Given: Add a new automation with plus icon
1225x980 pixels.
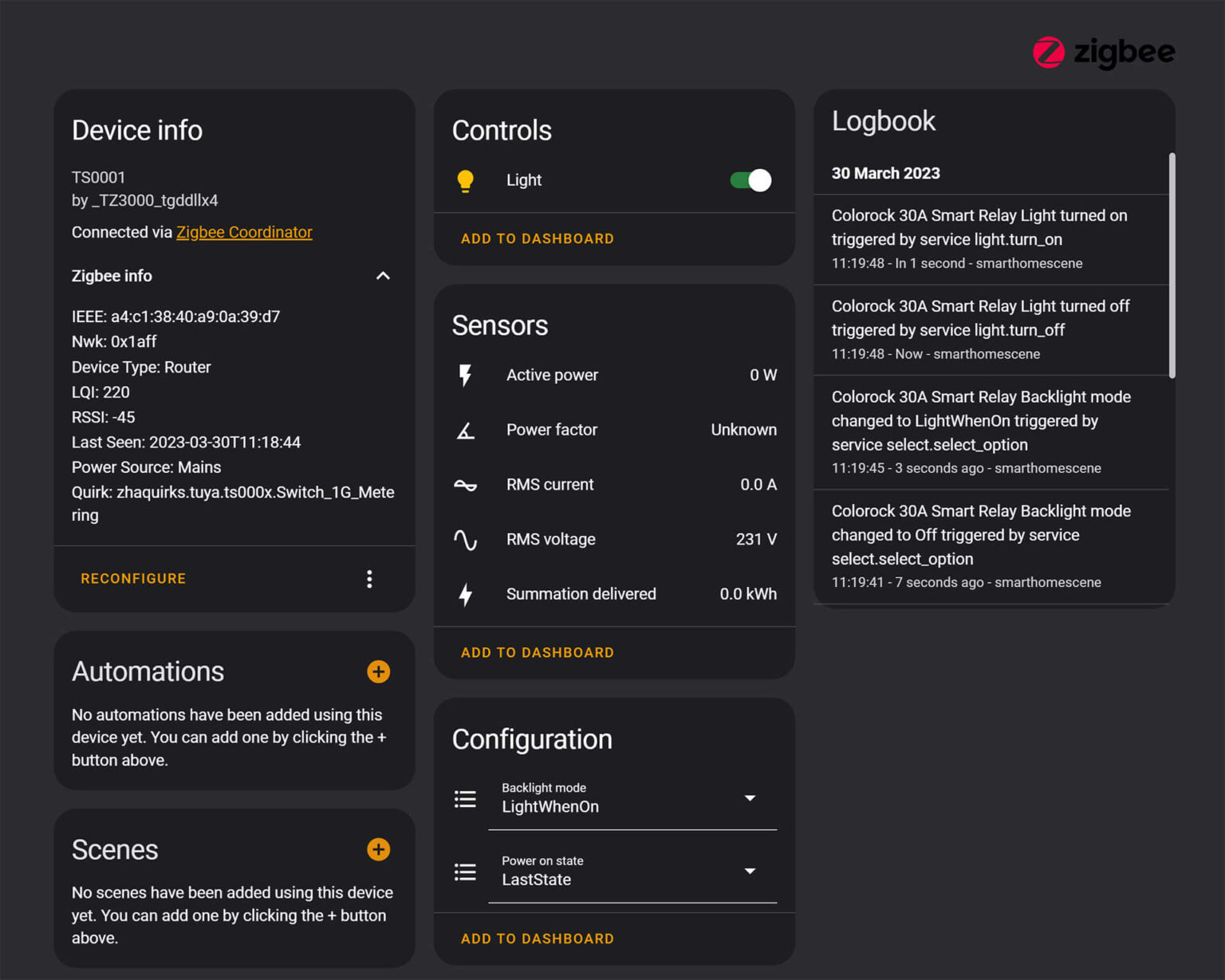Looking at the screenshot, I should click(x=378, y=671).
